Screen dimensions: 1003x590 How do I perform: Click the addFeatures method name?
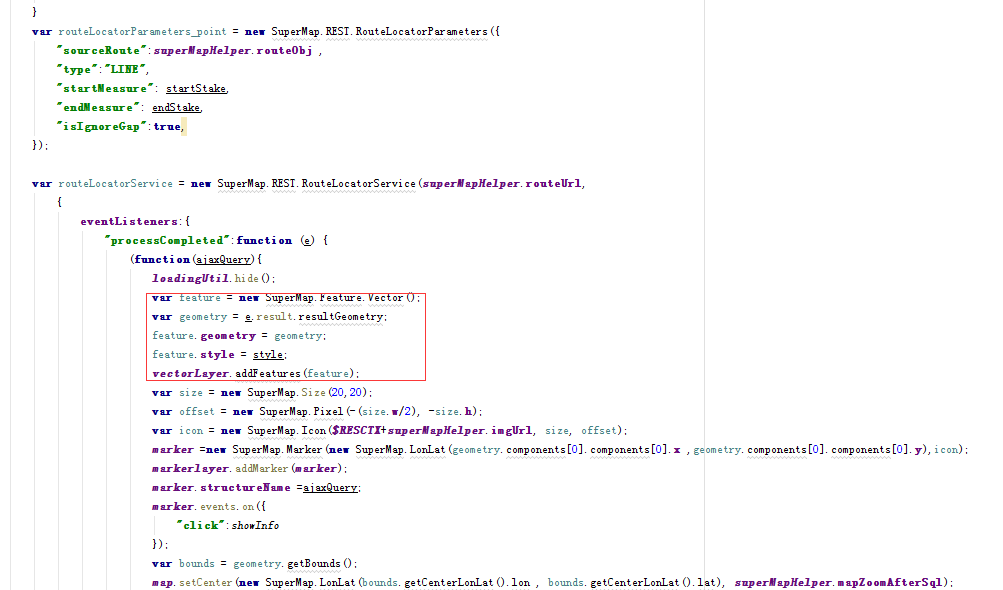click(x=267, y=374)
